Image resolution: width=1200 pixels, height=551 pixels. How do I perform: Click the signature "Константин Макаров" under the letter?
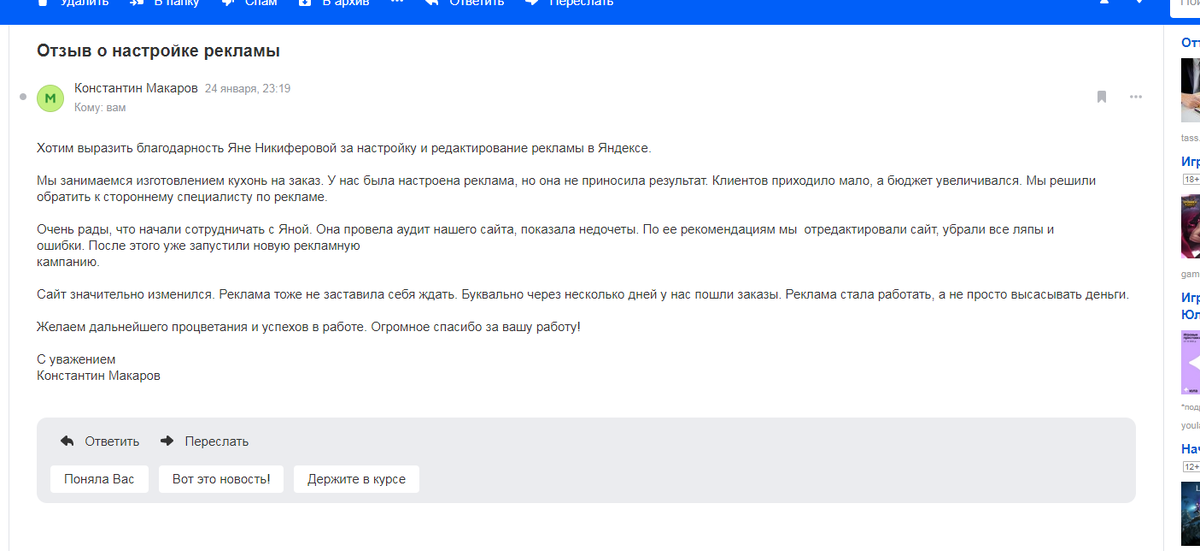click(x=98, y=376)
